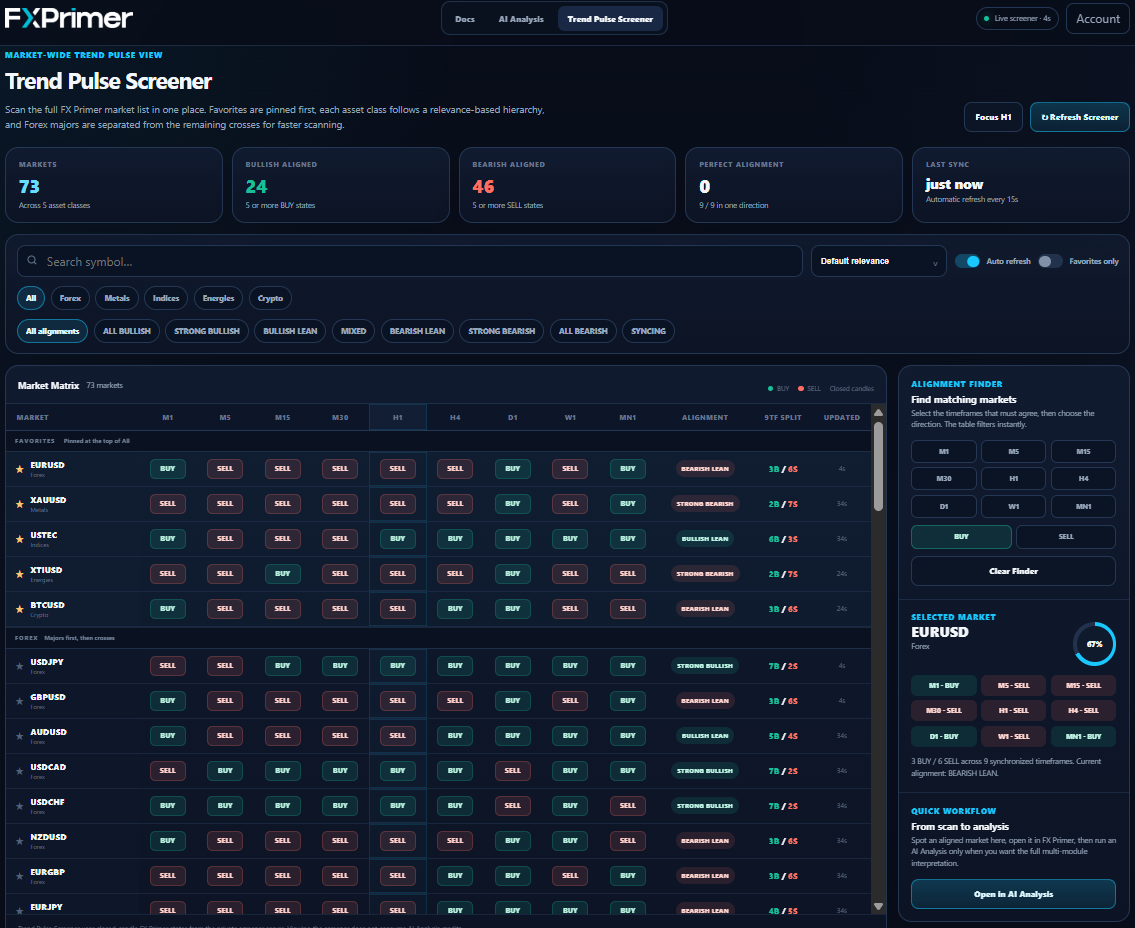Filter markets by Energies
This screenshot has height=928, width=1135.
(218, 298)
